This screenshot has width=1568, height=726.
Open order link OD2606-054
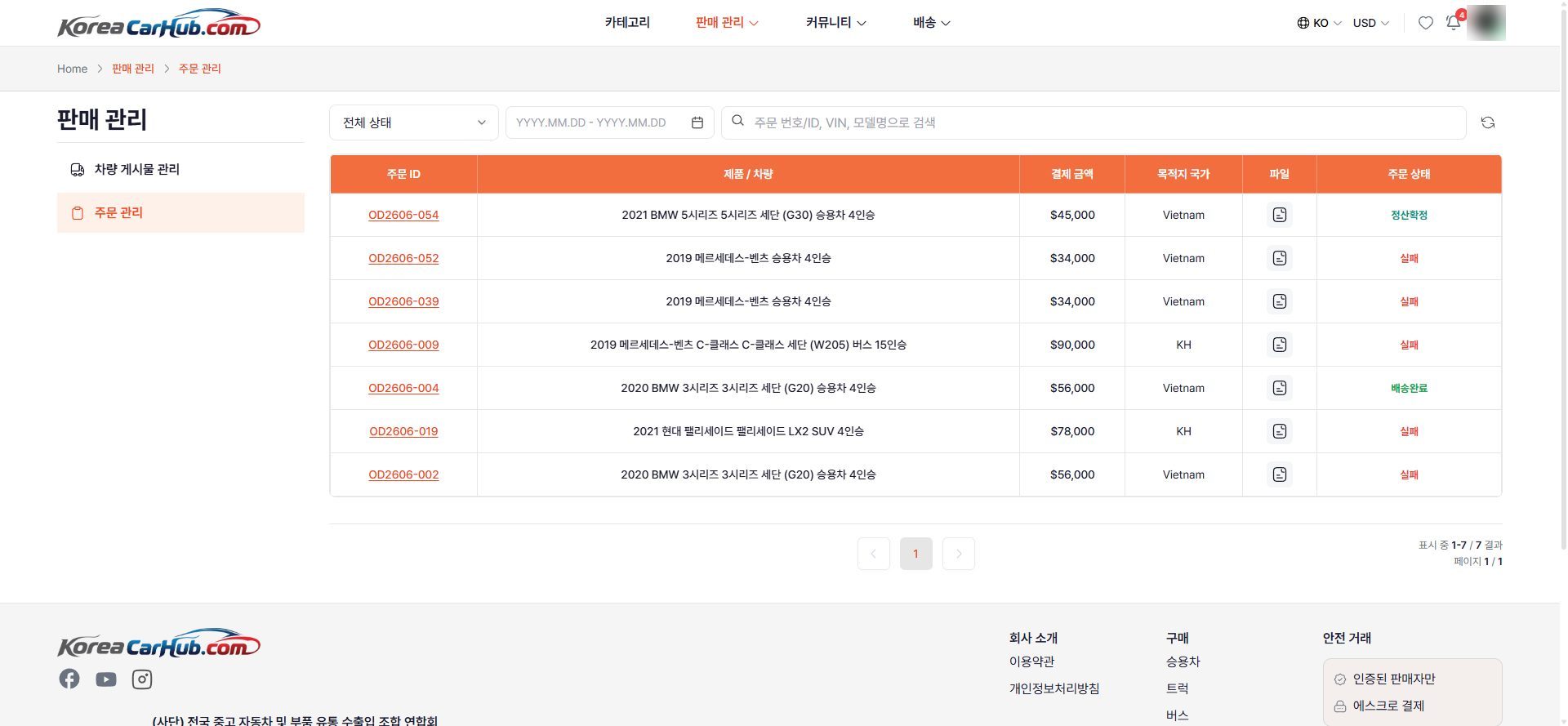(403, 215)
